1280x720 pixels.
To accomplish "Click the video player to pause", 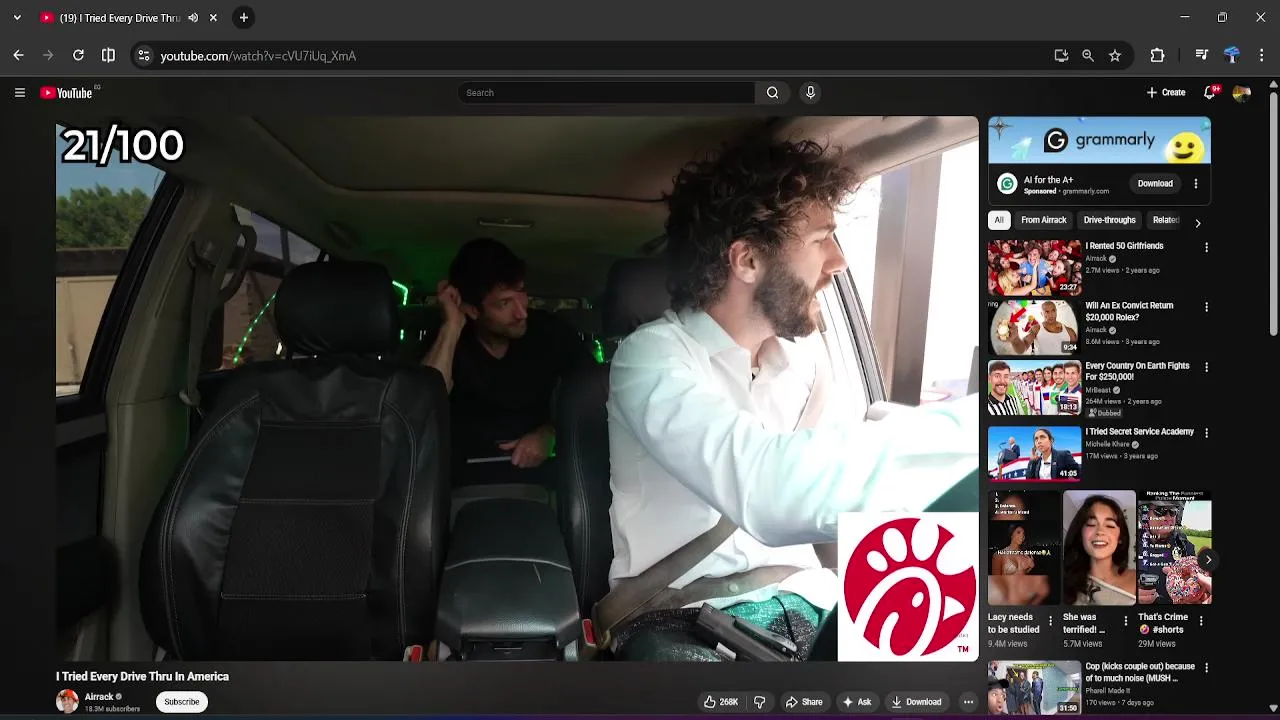I will (x=517, y=389).
